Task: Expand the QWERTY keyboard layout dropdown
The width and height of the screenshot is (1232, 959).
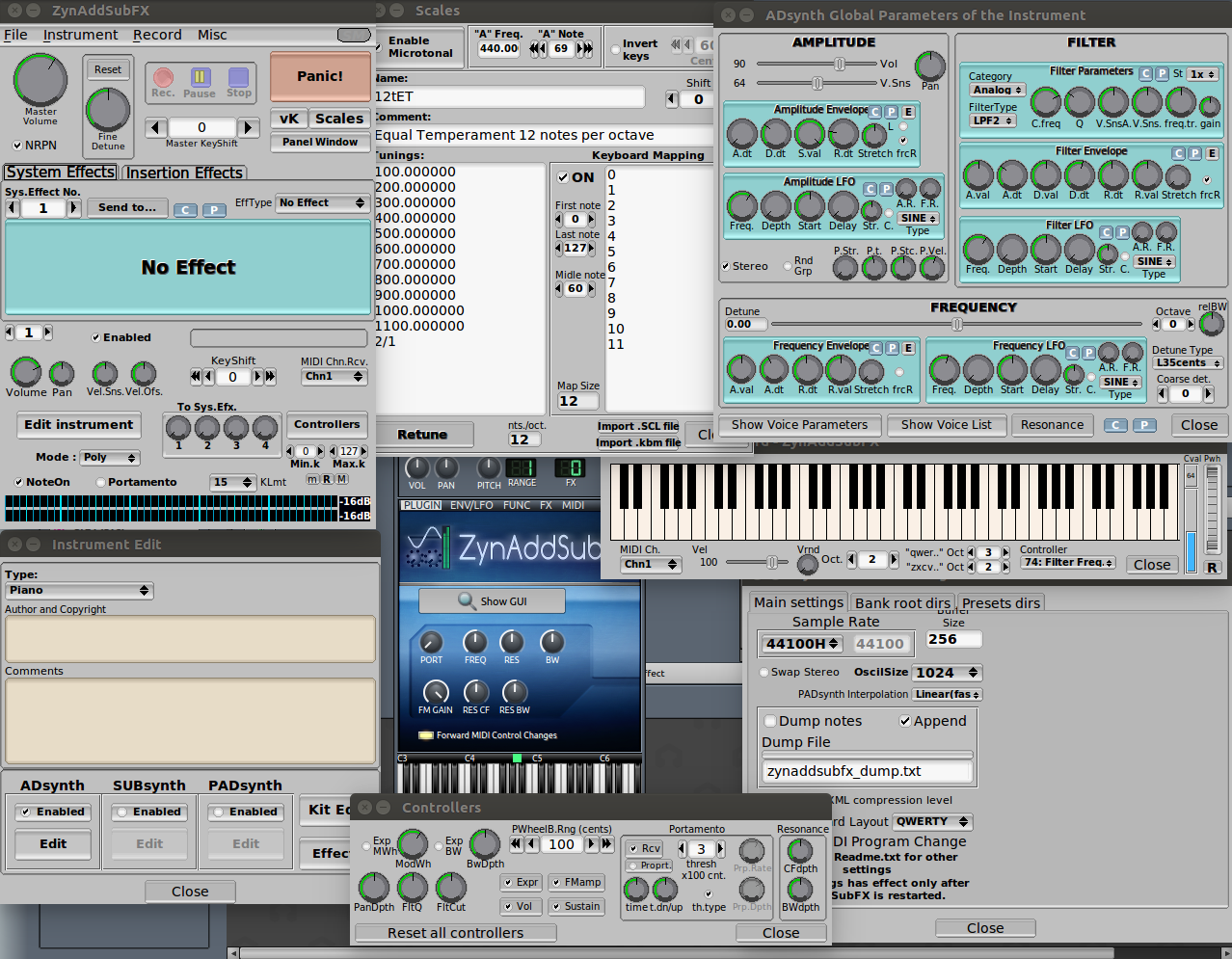Action: click(x=931, y=822)
